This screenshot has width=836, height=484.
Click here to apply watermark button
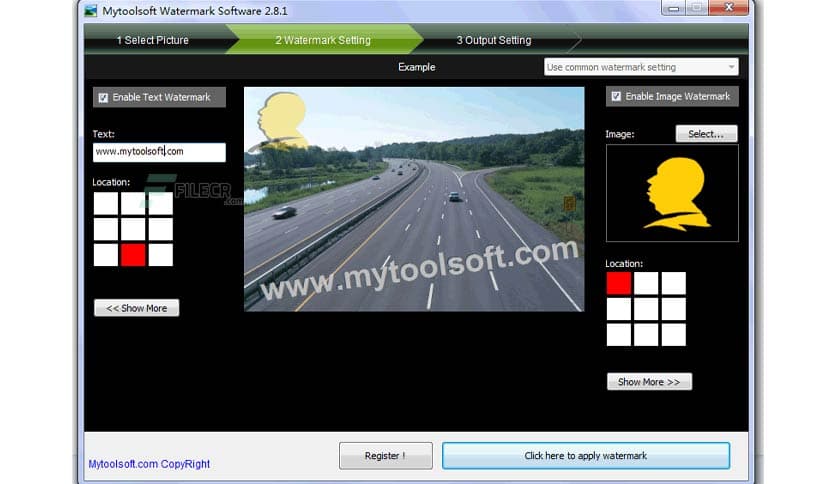(x=586, y=456)
